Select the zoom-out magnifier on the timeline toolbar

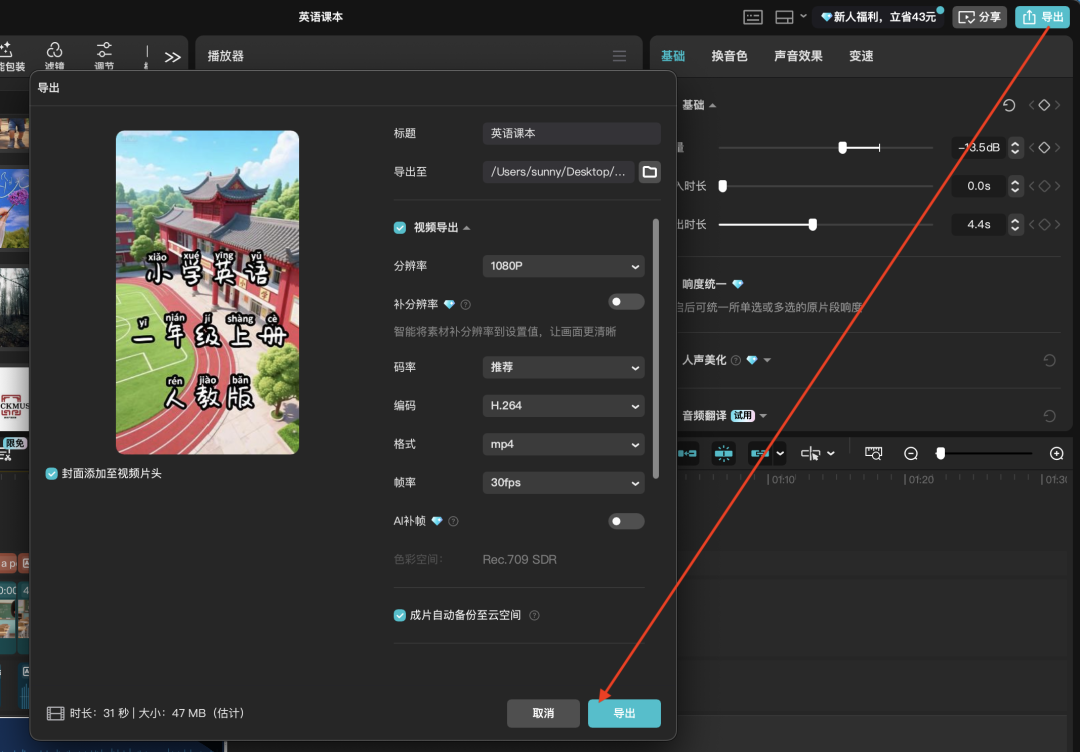(x=910, y=453)
